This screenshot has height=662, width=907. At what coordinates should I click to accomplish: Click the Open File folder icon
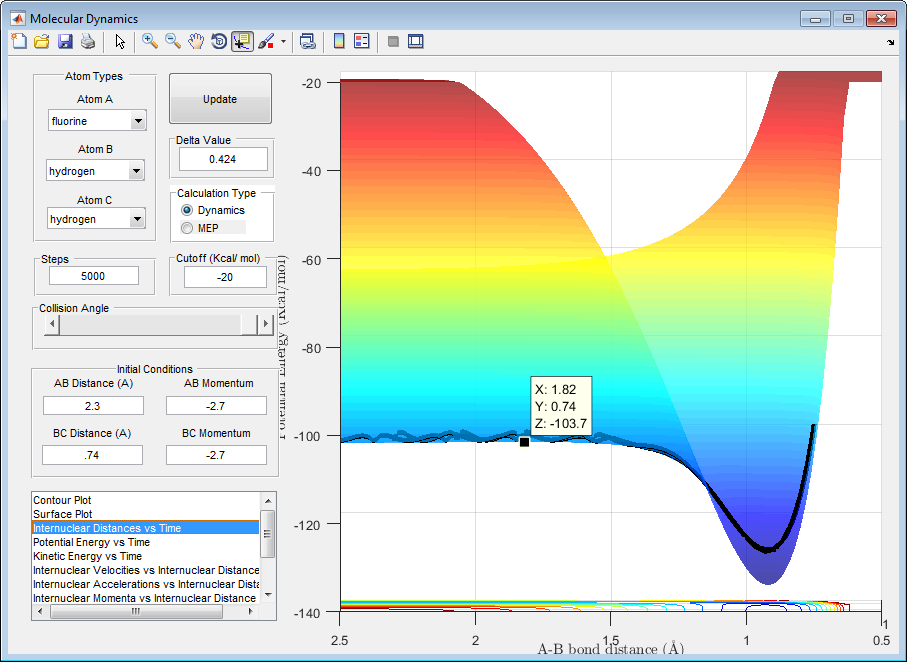point(41,42)
